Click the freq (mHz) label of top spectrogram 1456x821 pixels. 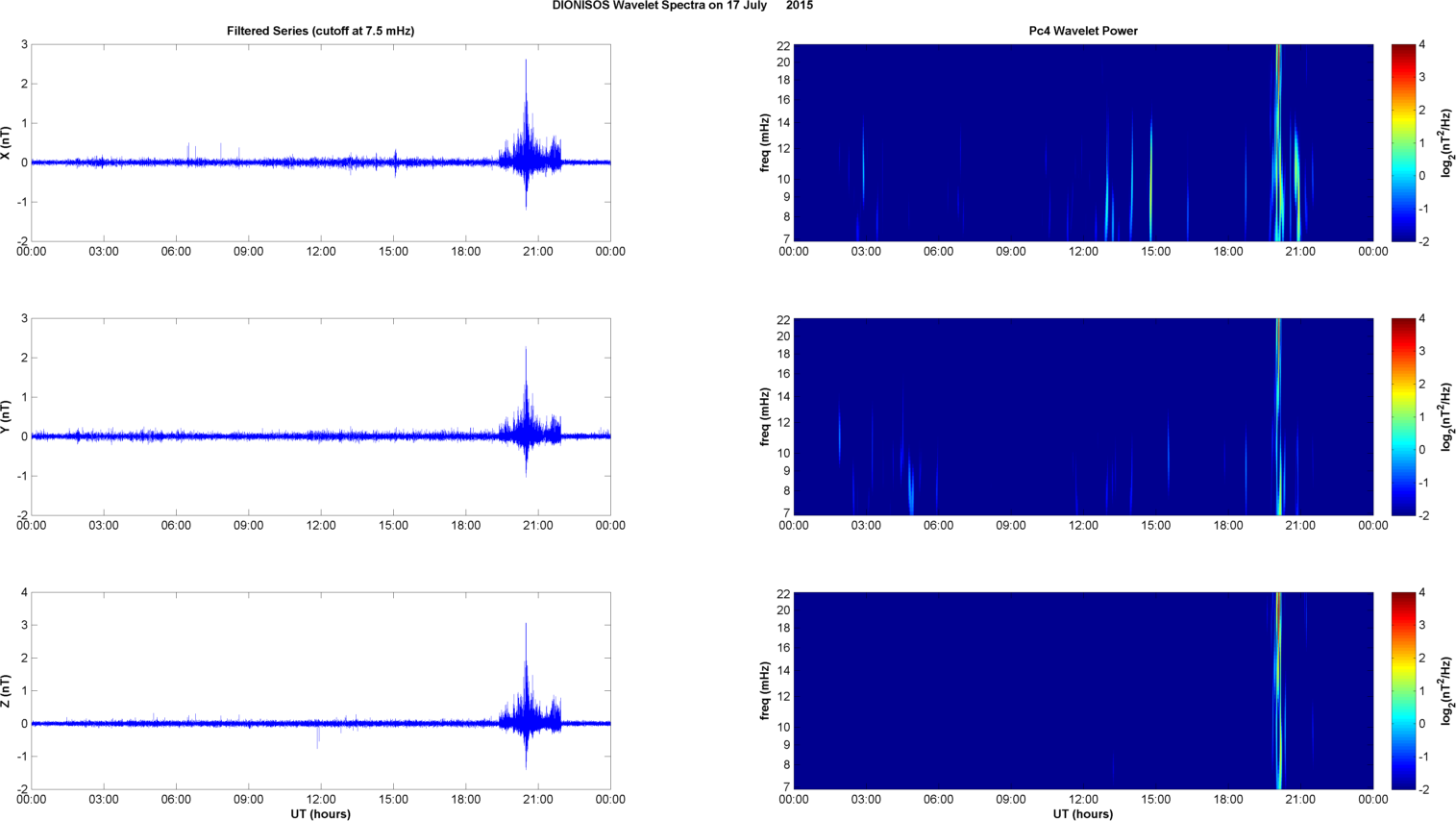pyautogui.click(x=765, y=143)
